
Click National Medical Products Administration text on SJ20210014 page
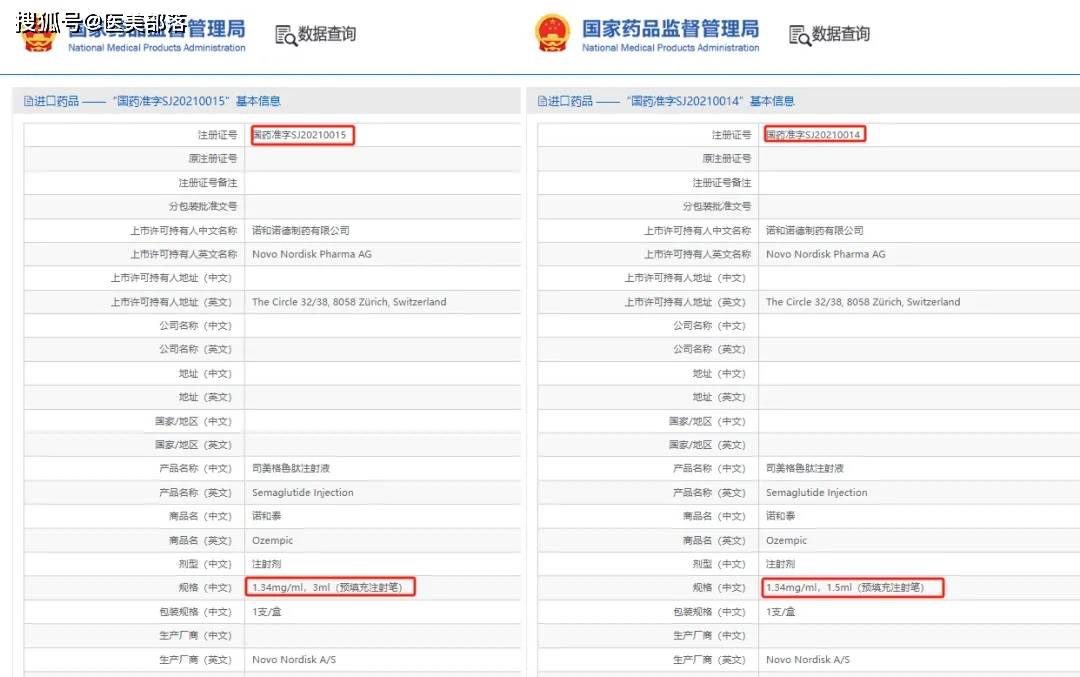[x=670, y=48]
